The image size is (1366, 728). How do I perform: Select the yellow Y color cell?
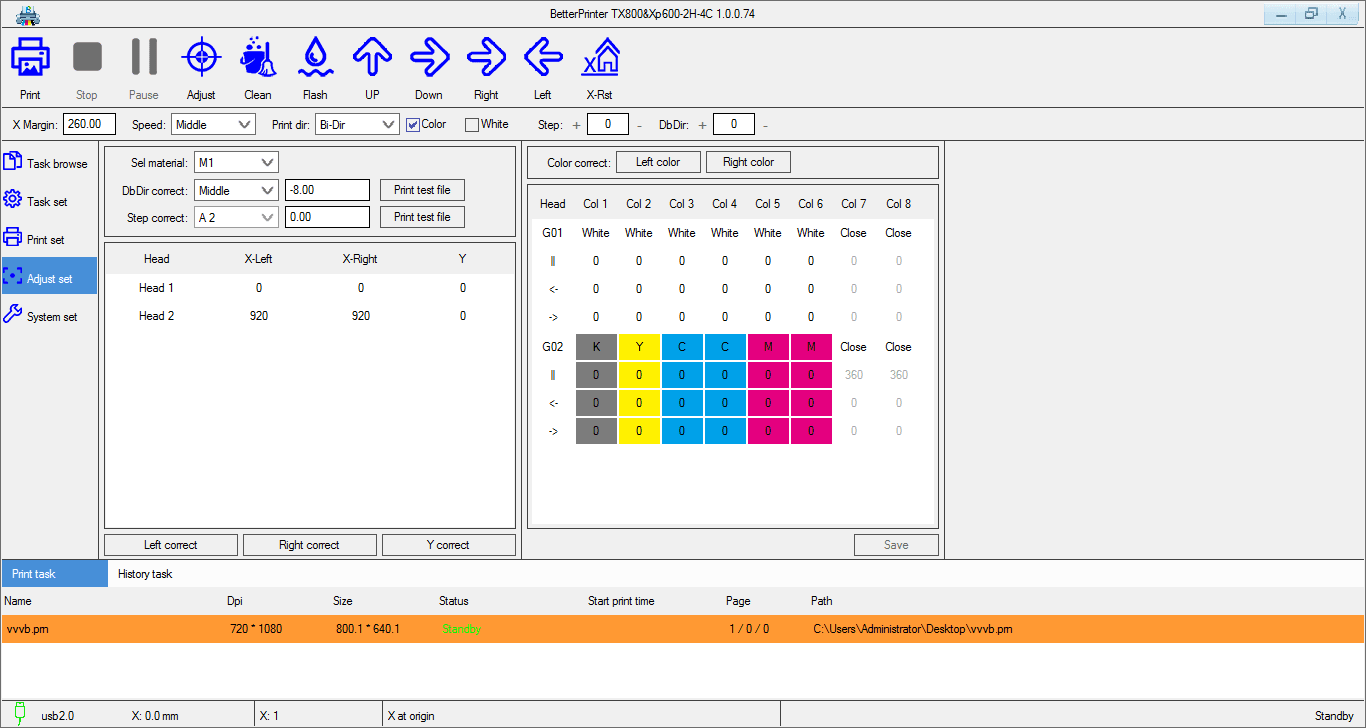point(639,347)
